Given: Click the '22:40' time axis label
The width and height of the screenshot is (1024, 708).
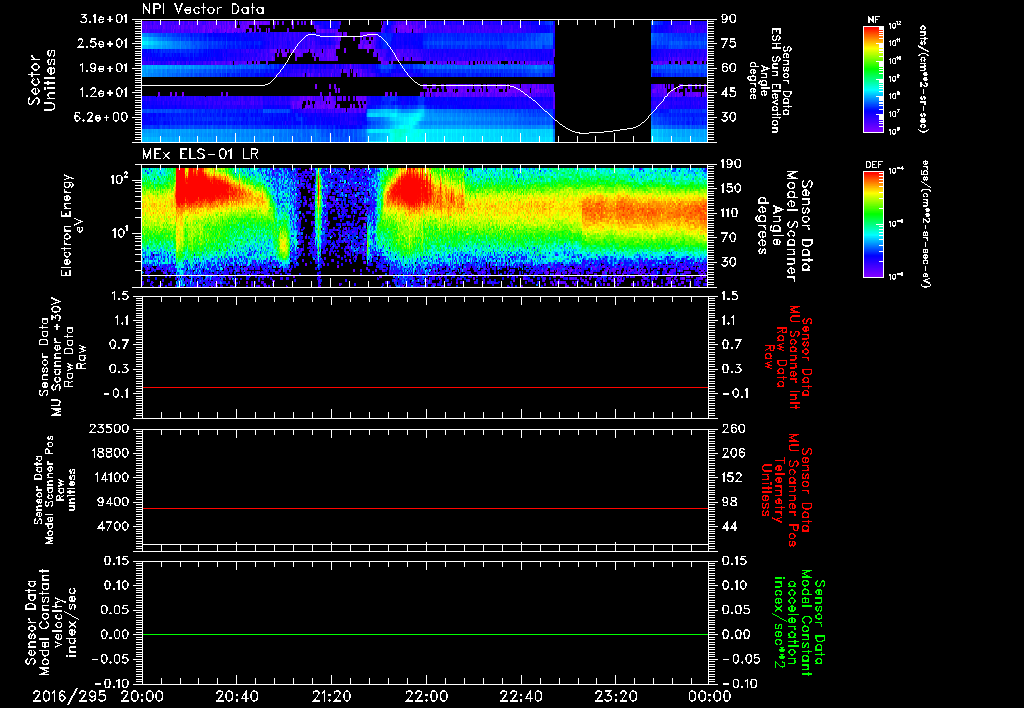Looking at the screenshot, I should click(520, 696).
